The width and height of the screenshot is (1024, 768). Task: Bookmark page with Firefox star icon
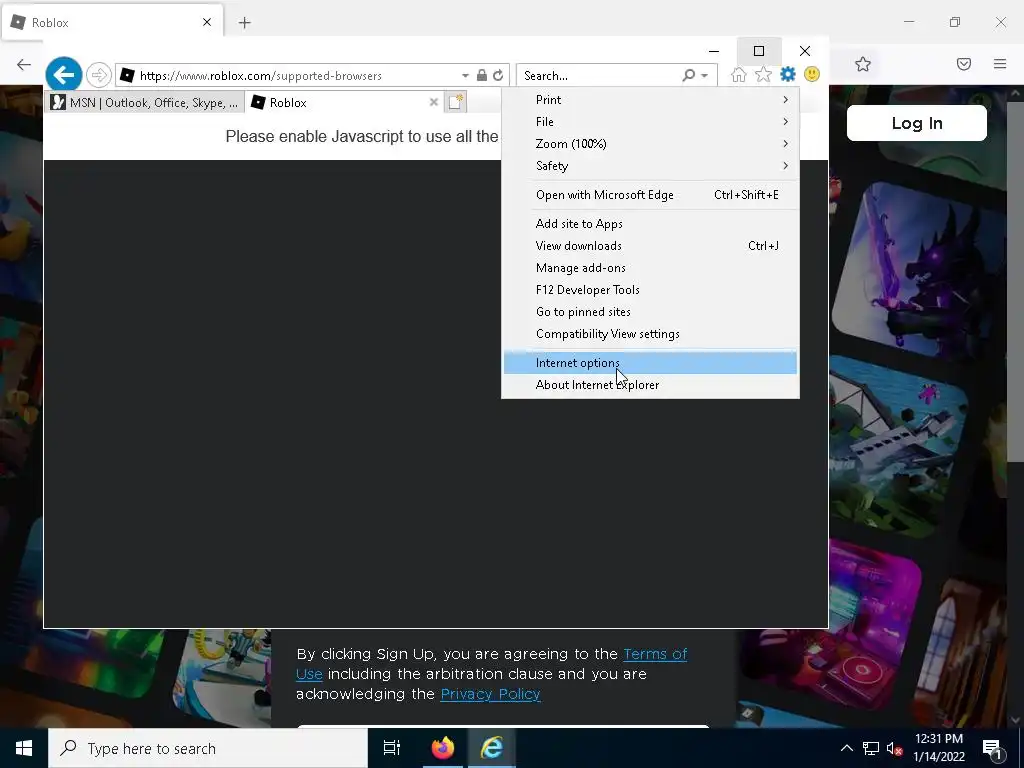click(863, 64)
